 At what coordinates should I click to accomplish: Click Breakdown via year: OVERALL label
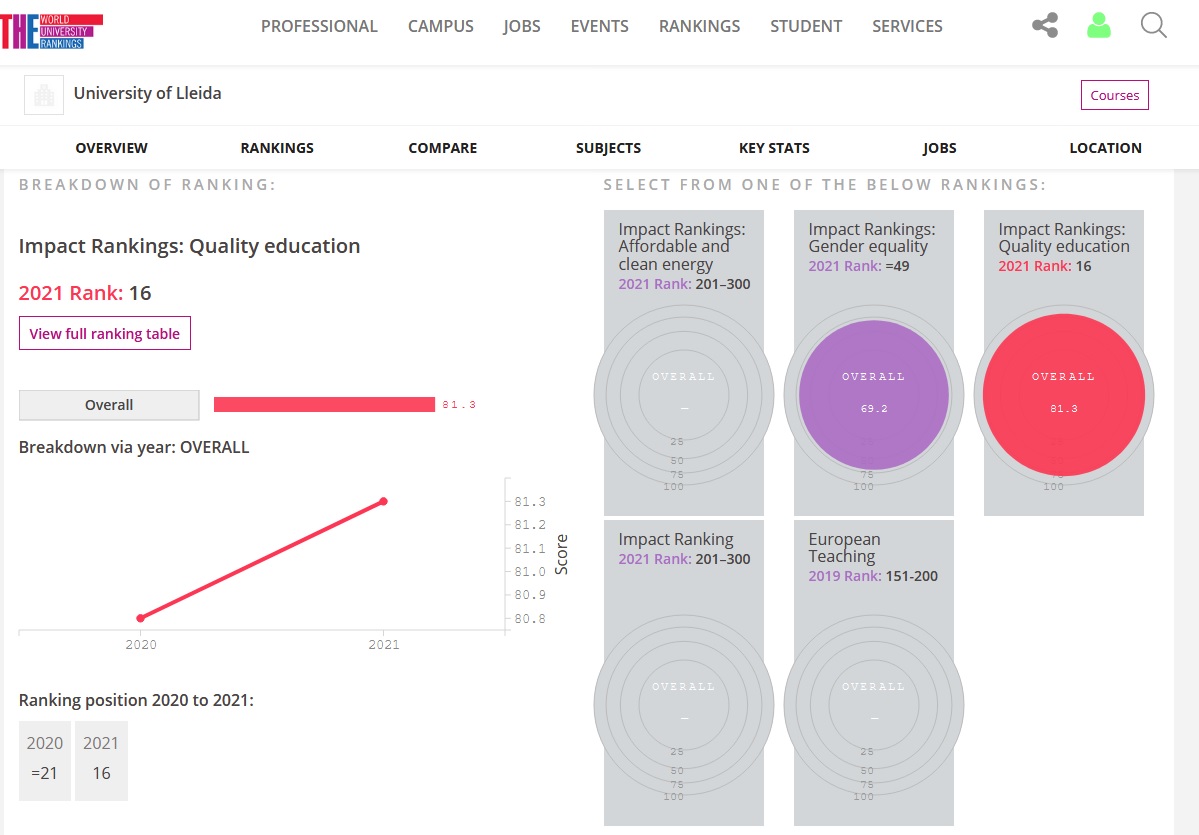click(134, 447)
